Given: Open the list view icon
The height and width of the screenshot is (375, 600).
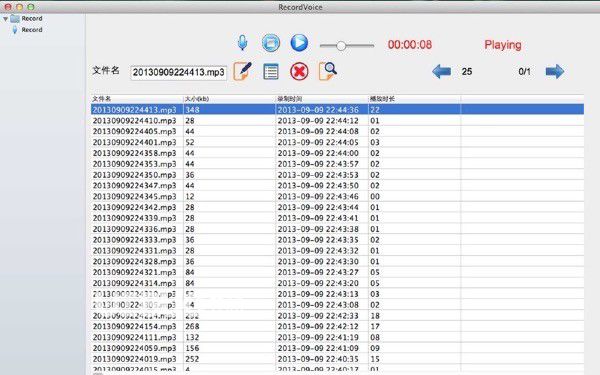Looking at the screenshot, I should click(271, 72).
